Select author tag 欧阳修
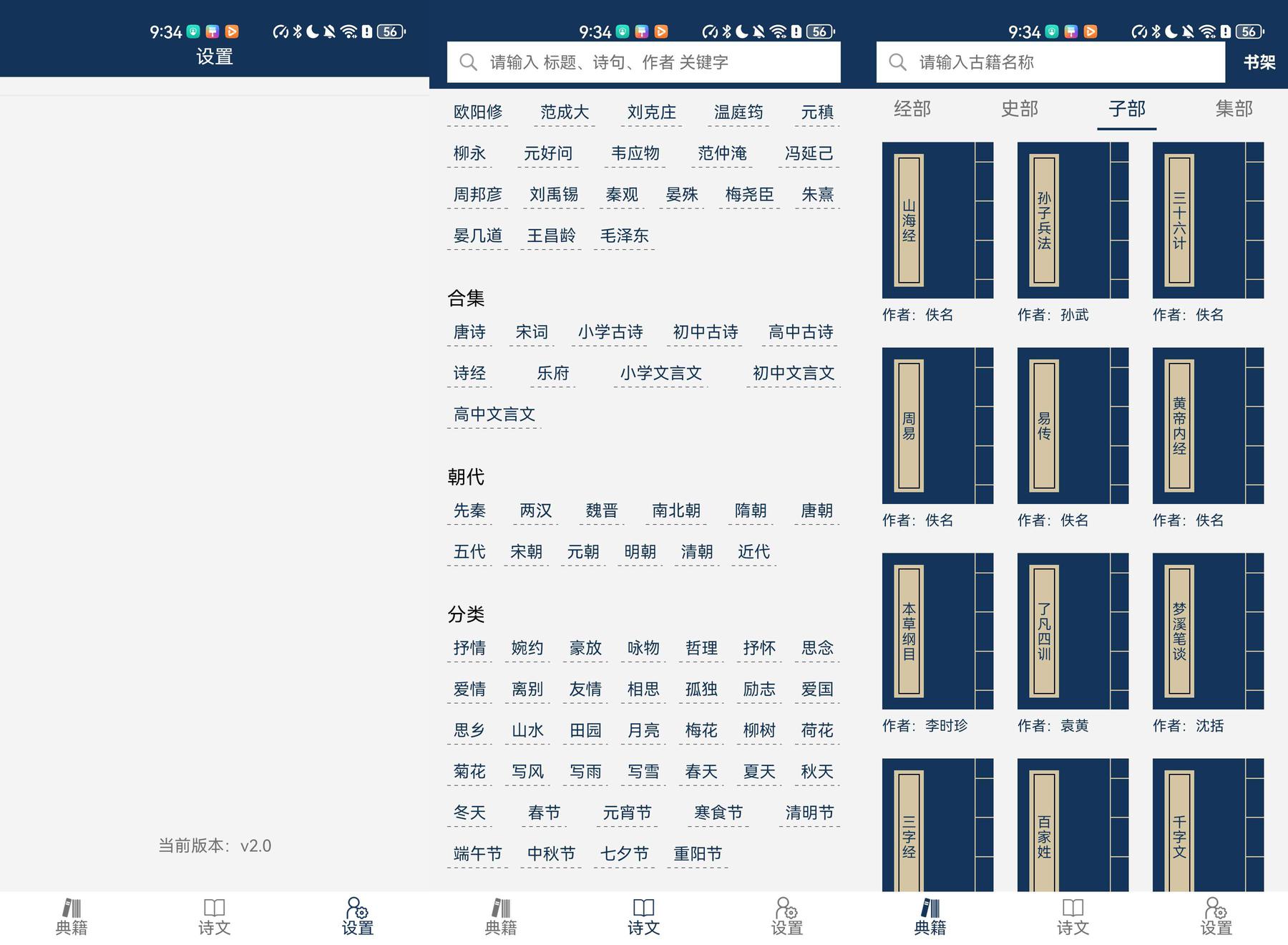The height and width of the screenshot is (945, 1288). [x=478, y=112]
